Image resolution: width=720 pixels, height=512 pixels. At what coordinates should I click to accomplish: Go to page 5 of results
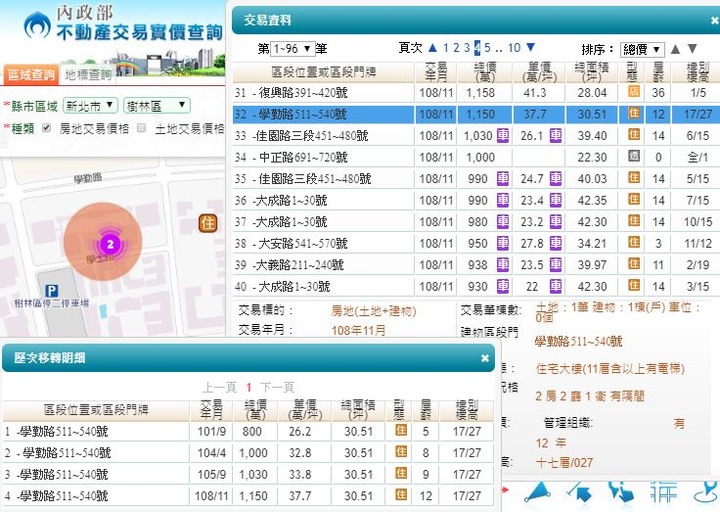[x=487, y=48]
